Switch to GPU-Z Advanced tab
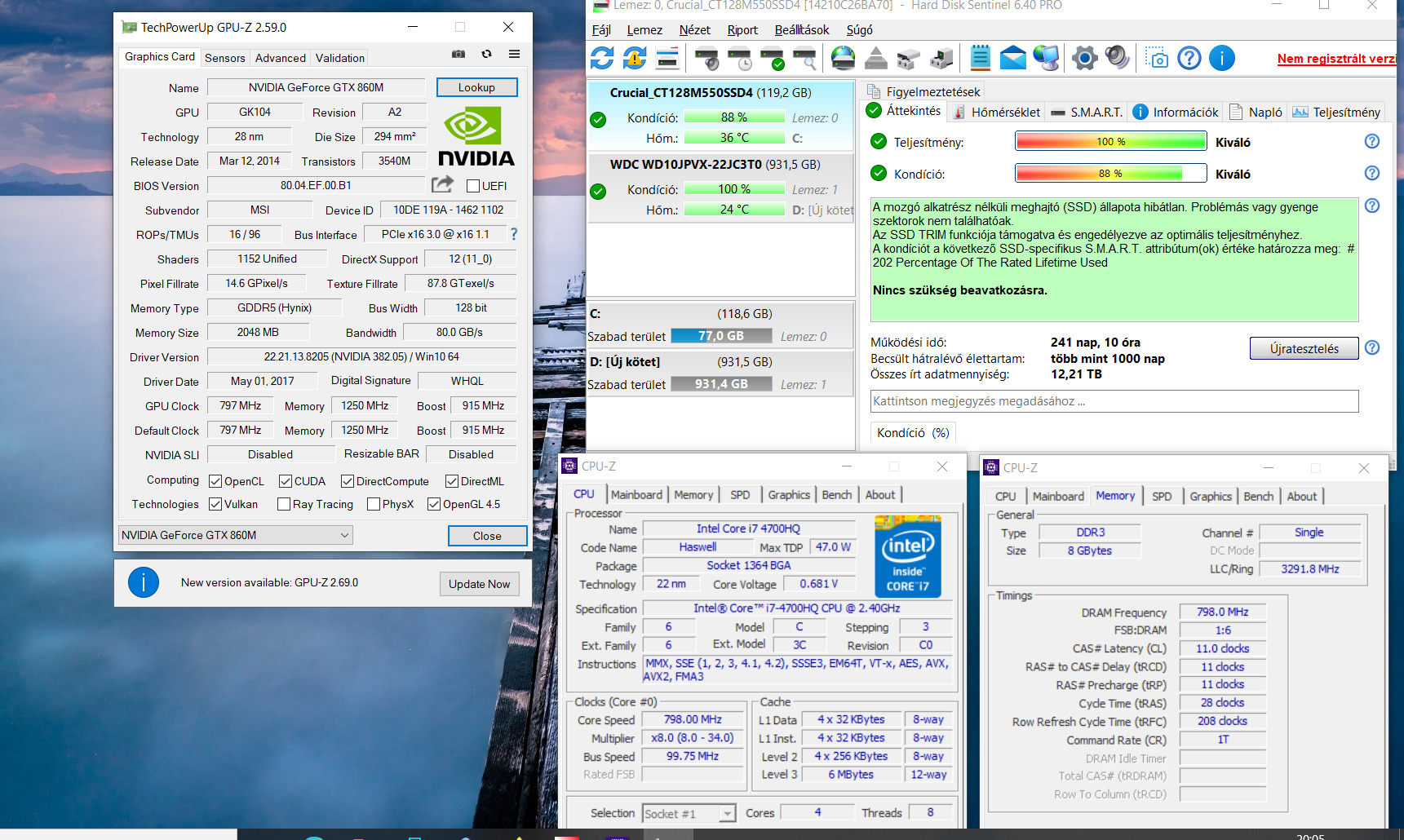The image size is (1404, 840). [x=281, y=58]
